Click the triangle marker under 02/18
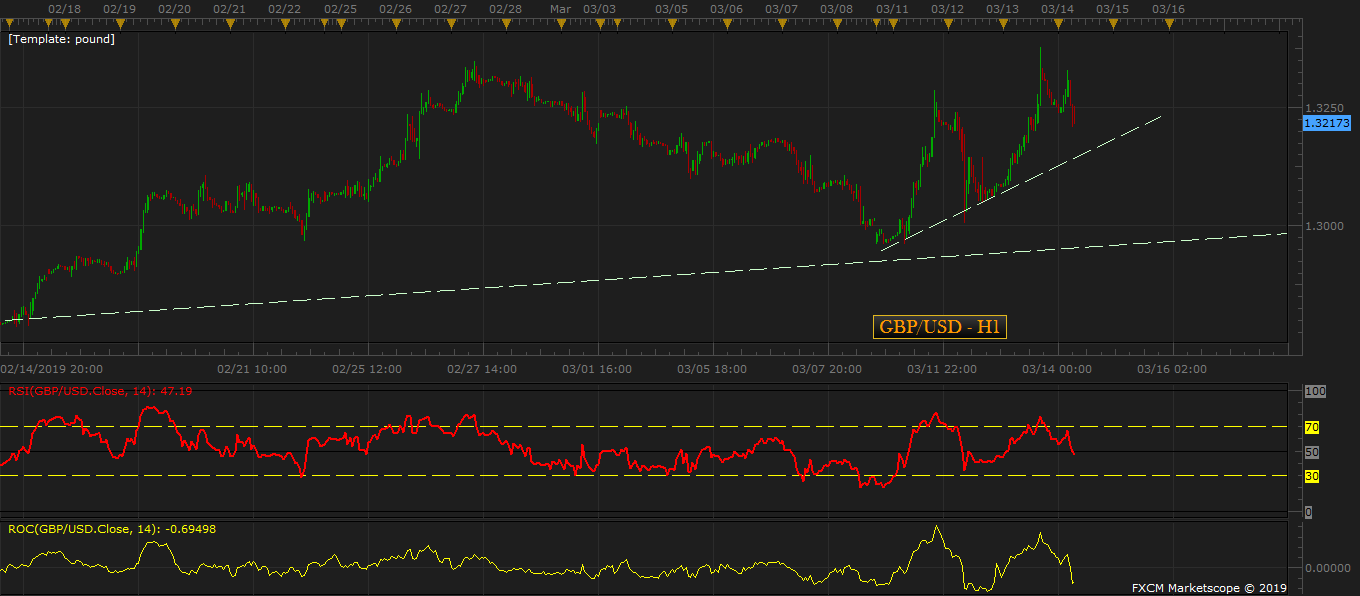Screen dimensions: 1360x596 (65, 23)
